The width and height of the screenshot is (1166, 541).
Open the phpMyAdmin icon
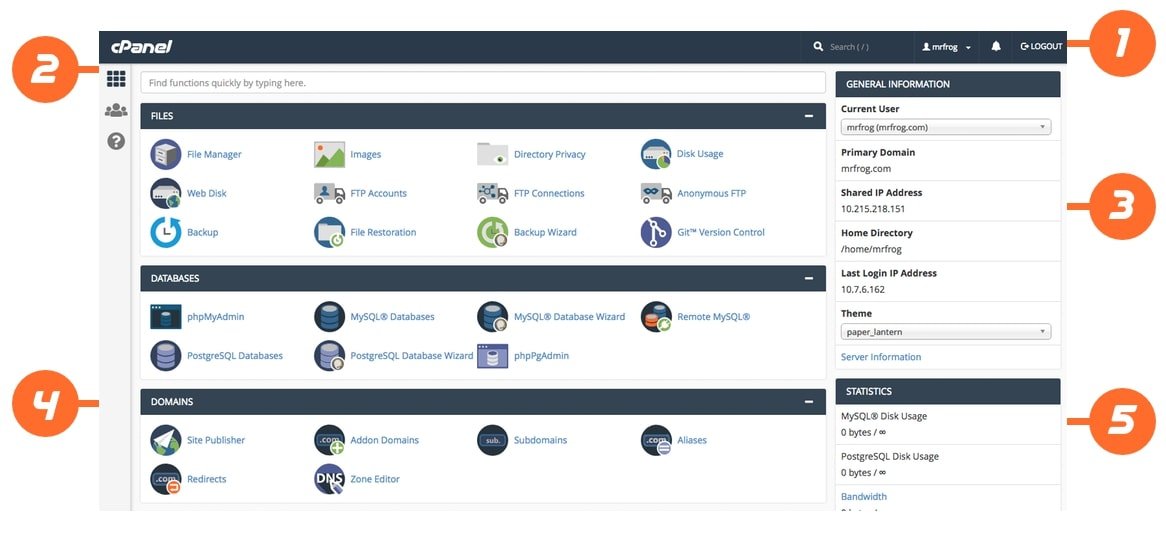pos(166,317)
